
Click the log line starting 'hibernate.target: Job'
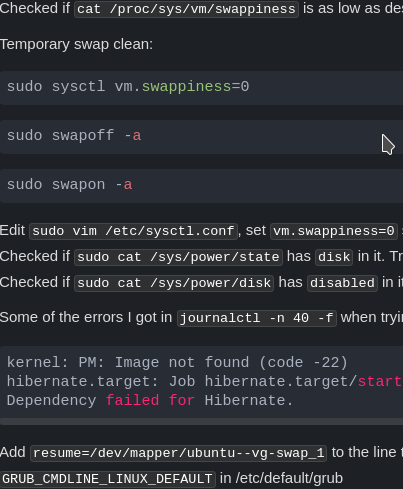(205, 382)
